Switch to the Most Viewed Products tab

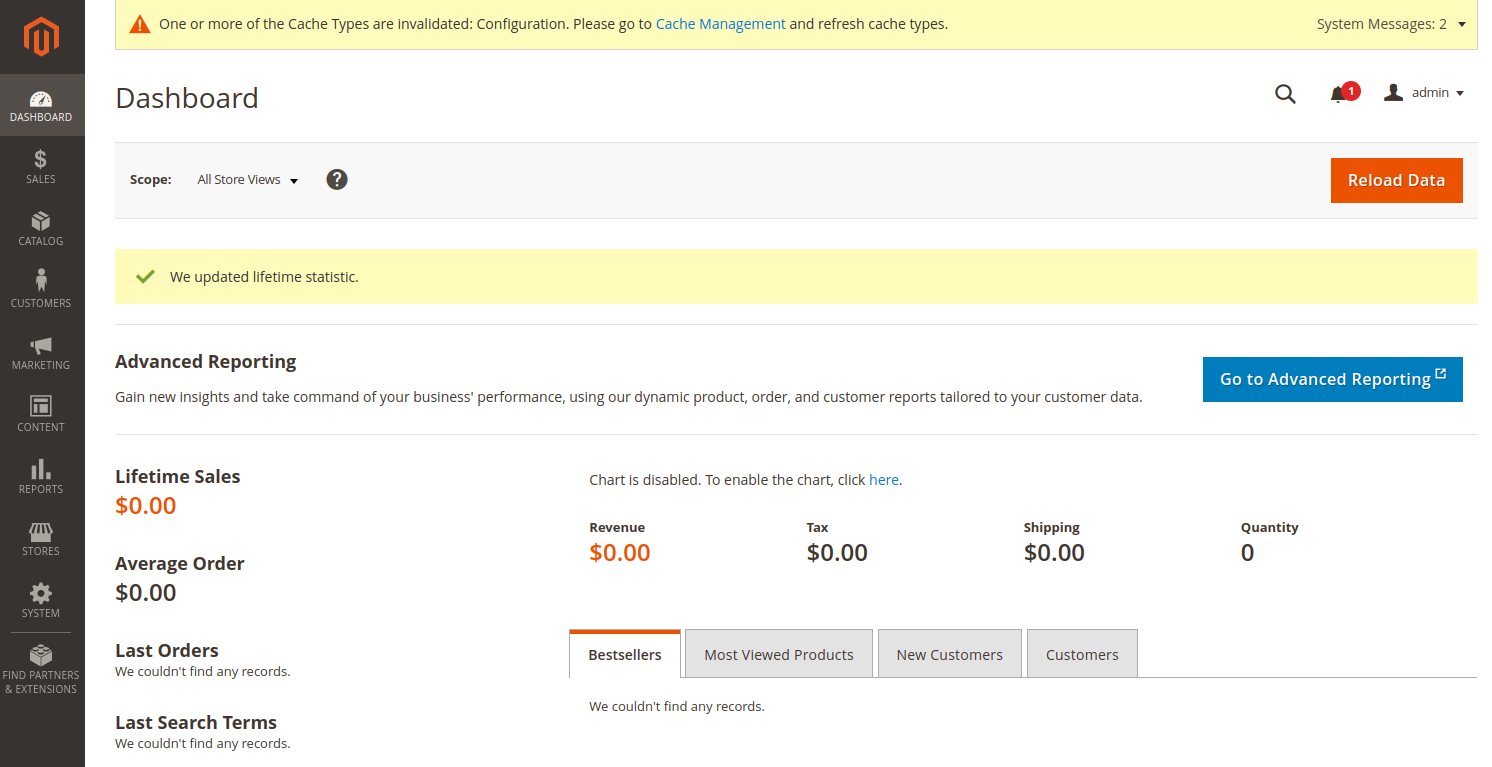pos(779,655)
